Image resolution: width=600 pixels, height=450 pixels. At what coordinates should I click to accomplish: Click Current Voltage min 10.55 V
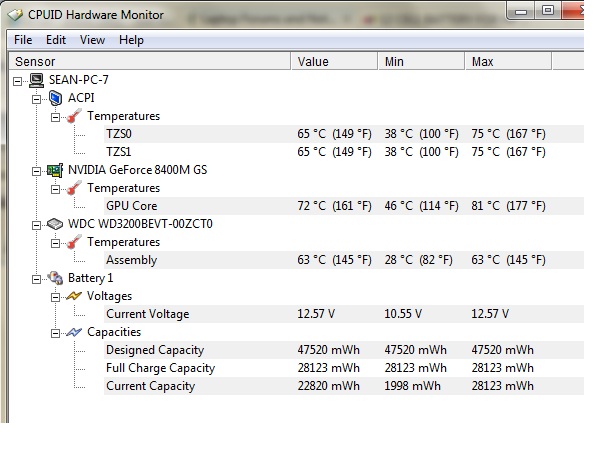403,314
